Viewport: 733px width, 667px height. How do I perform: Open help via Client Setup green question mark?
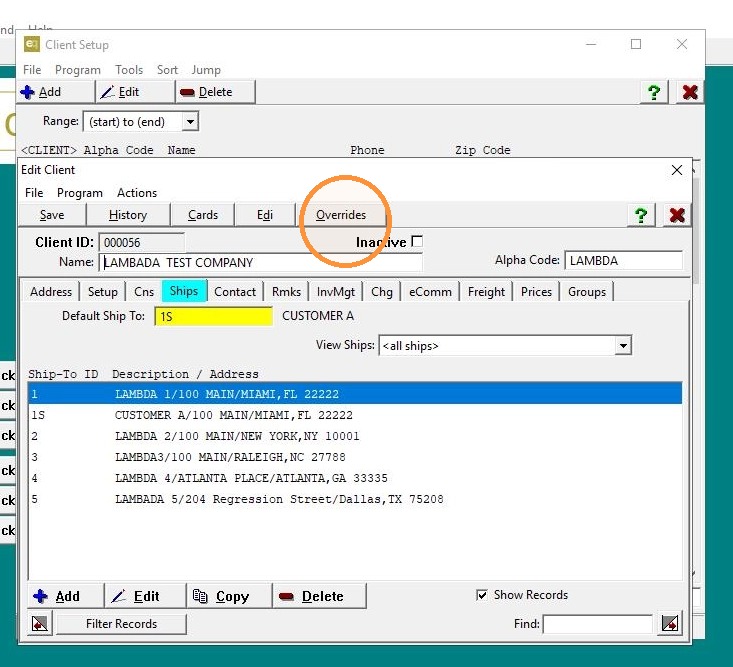coord(654,92)
